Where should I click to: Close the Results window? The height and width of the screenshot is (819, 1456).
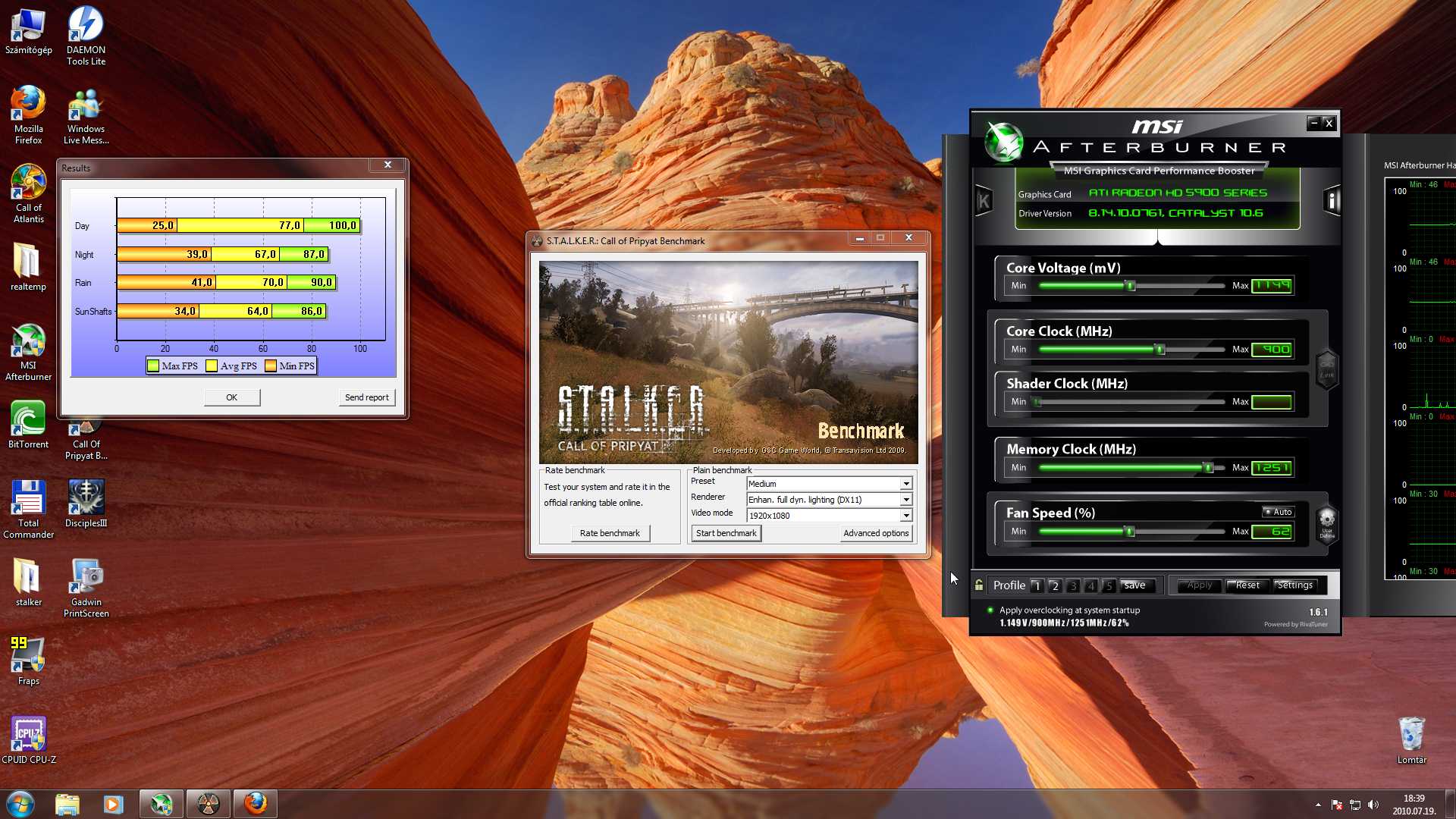388,165
